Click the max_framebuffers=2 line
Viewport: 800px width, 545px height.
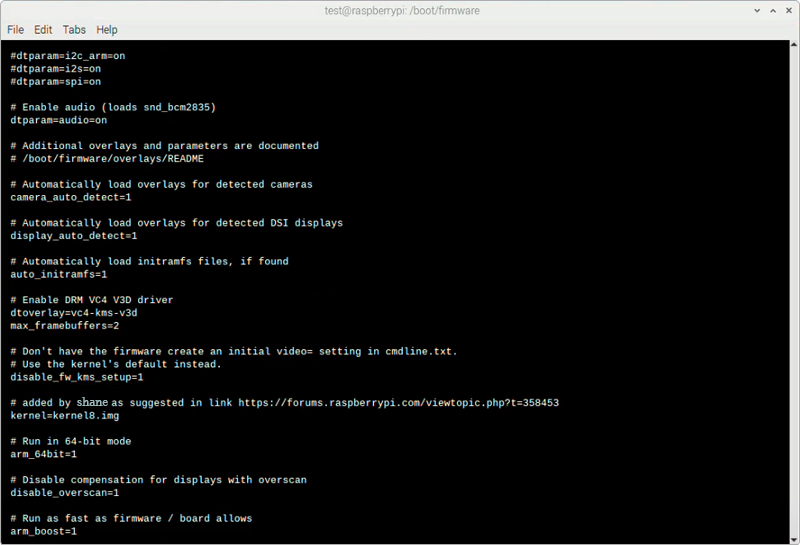click(64, 326)
